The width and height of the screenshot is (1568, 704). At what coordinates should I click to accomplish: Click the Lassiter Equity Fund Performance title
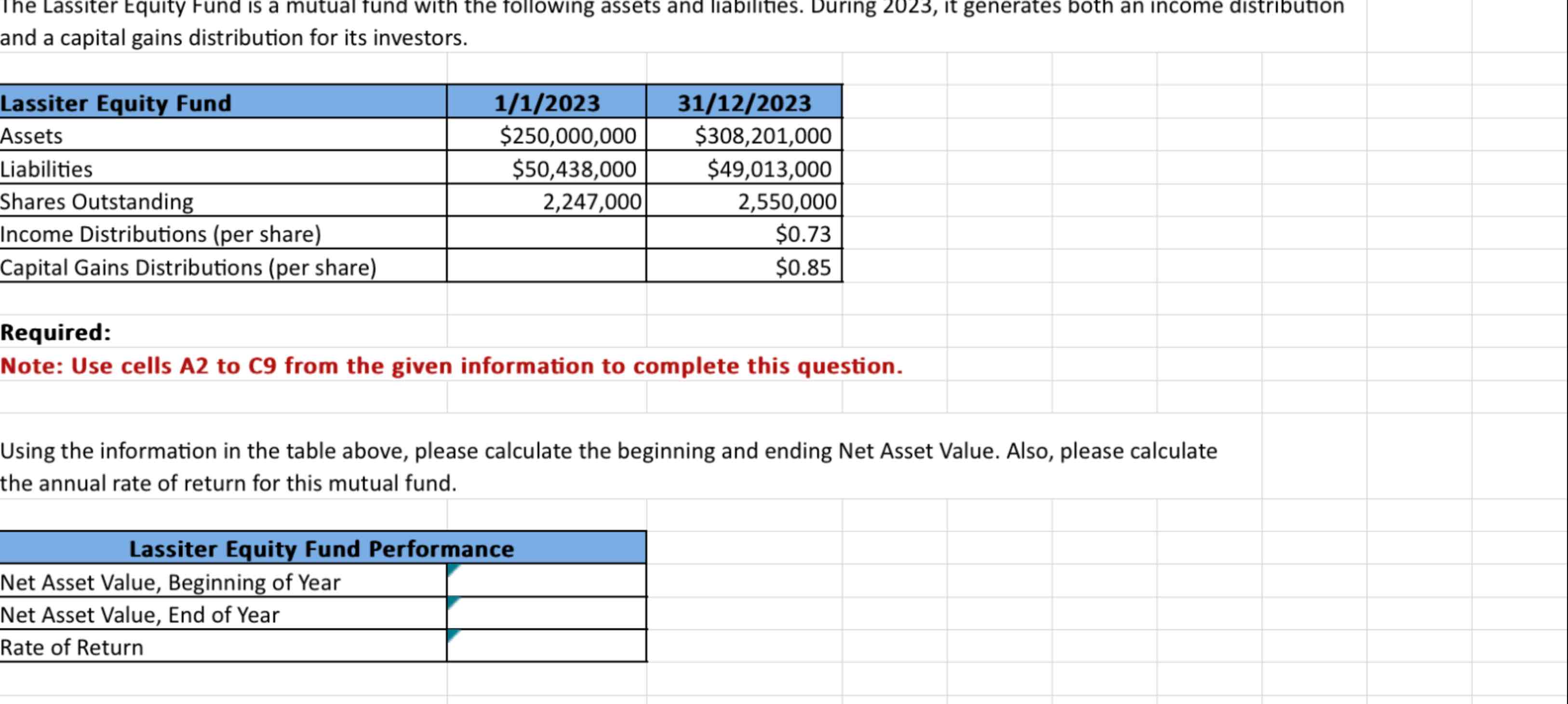[x=322, y=547]
